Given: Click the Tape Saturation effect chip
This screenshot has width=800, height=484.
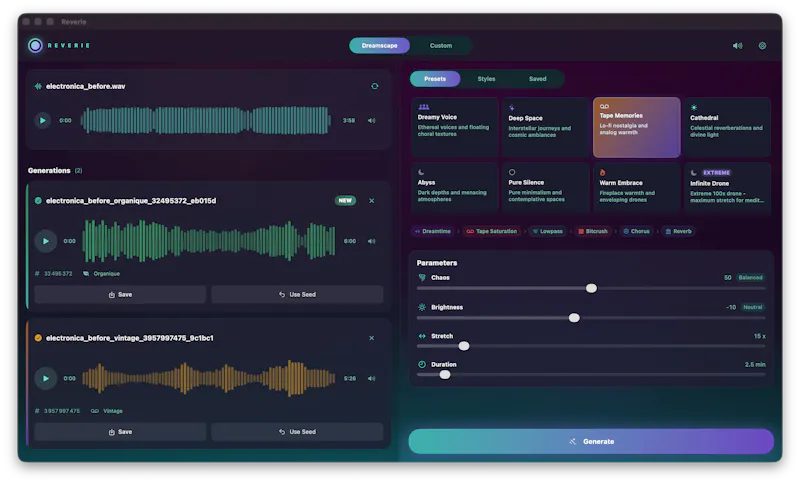Looking at the screenshot, I should [492, 231].
